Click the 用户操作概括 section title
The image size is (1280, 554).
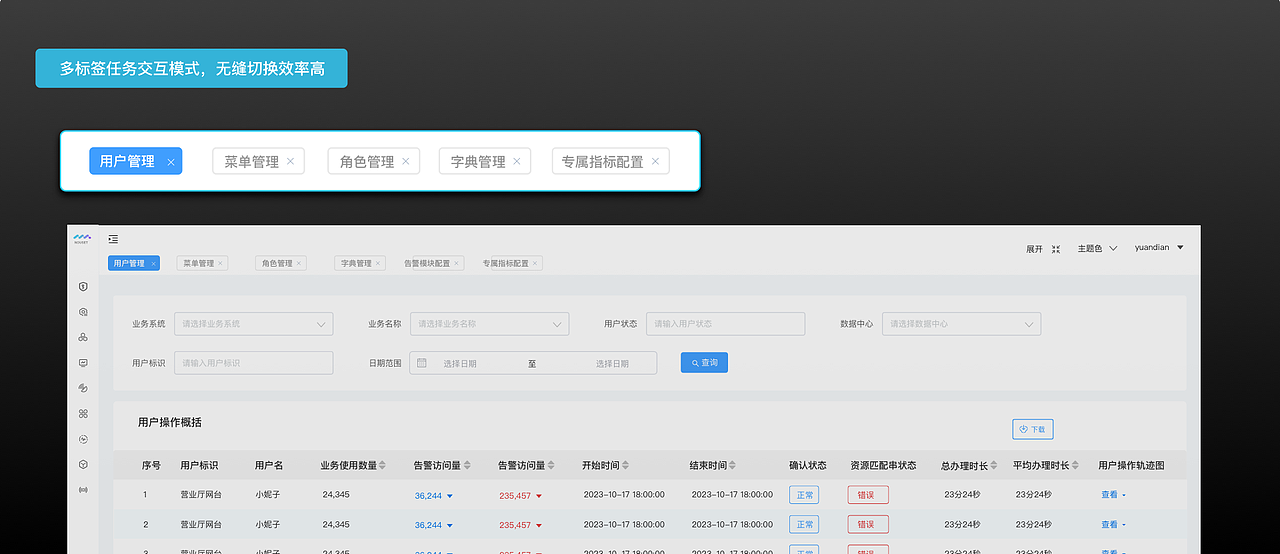(170, 423)
